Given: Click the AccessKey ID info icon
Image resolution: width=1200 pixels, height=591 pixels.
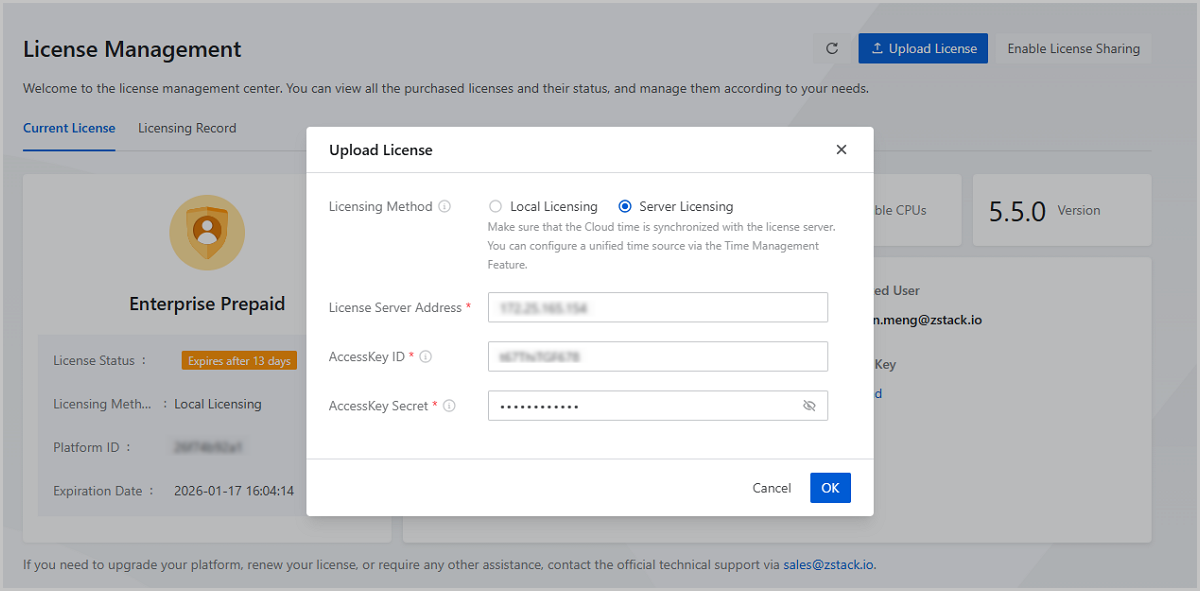Looking at the screenshot, I should coord(426,357).
